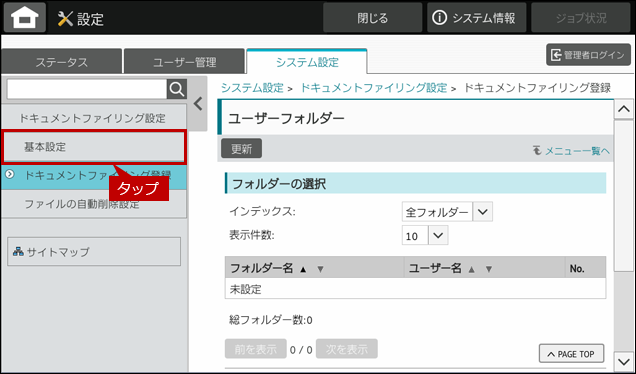The image size is (636, 374).
Task: Open ファイルの自動削除設定 menu item
Action: point(94,204)
